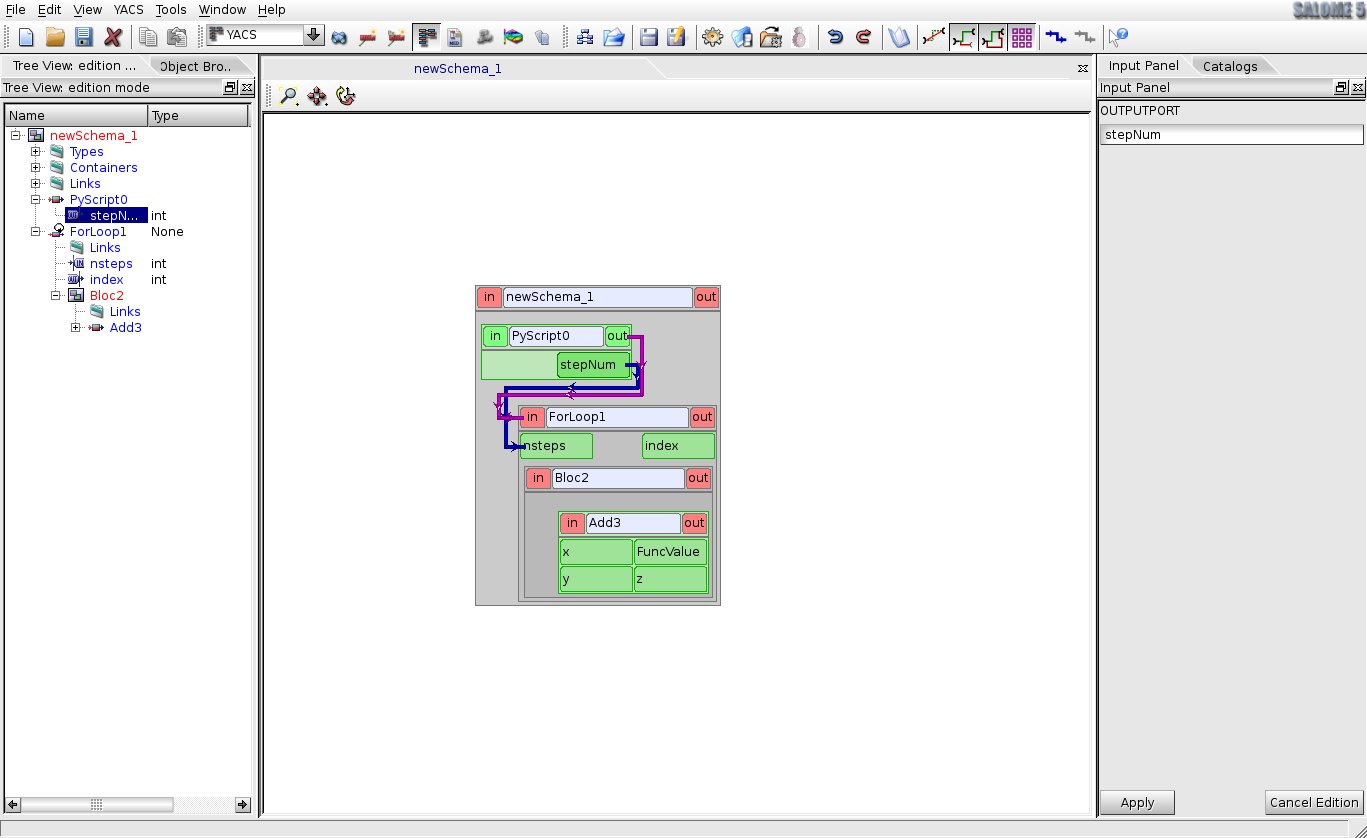Click the Copy icon in toolbar
This screenshot has width=1367, height=838.
click(x=148, y=37)
